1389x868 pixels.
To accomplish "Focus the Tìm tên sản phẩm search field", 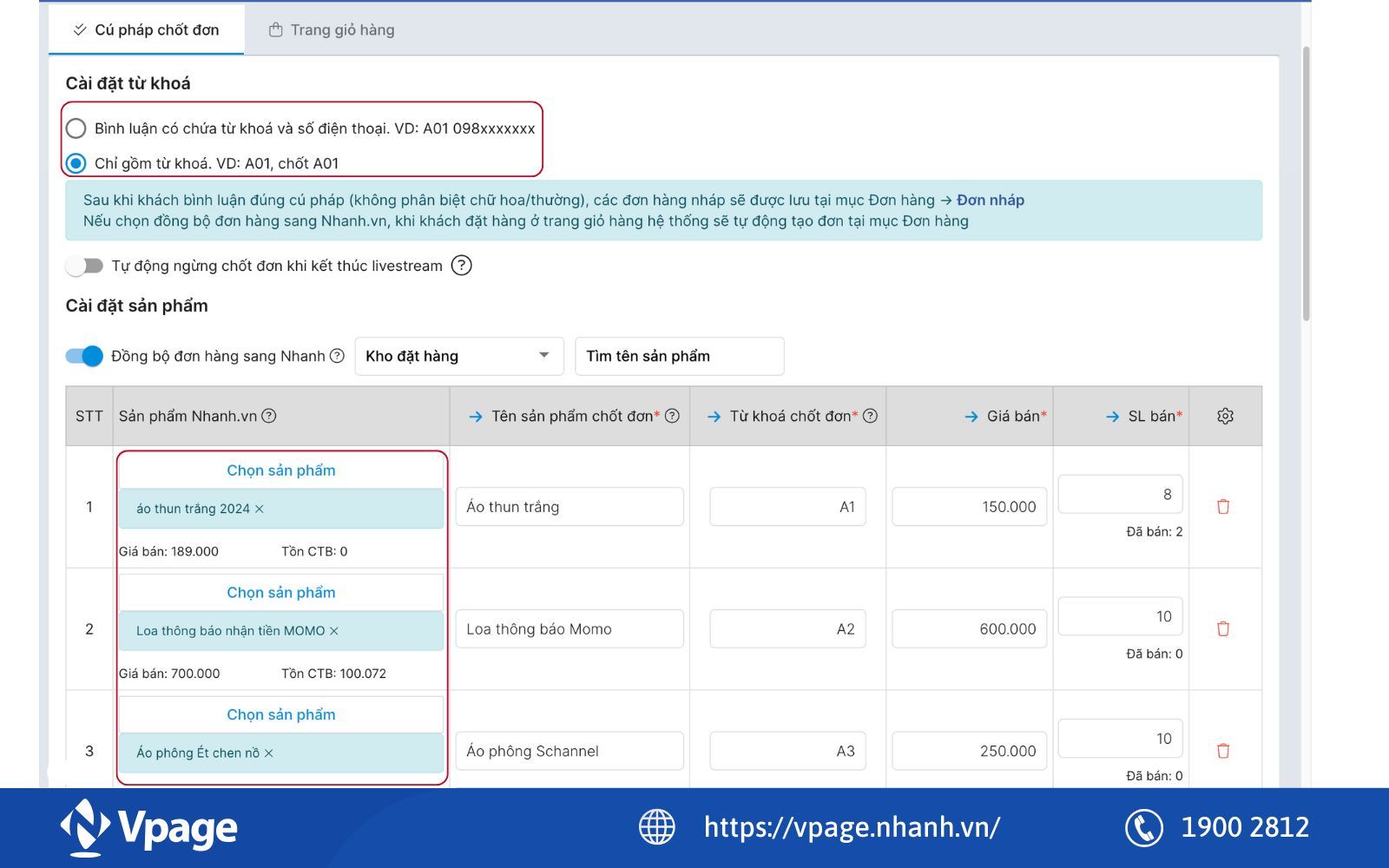I will 680,356.
